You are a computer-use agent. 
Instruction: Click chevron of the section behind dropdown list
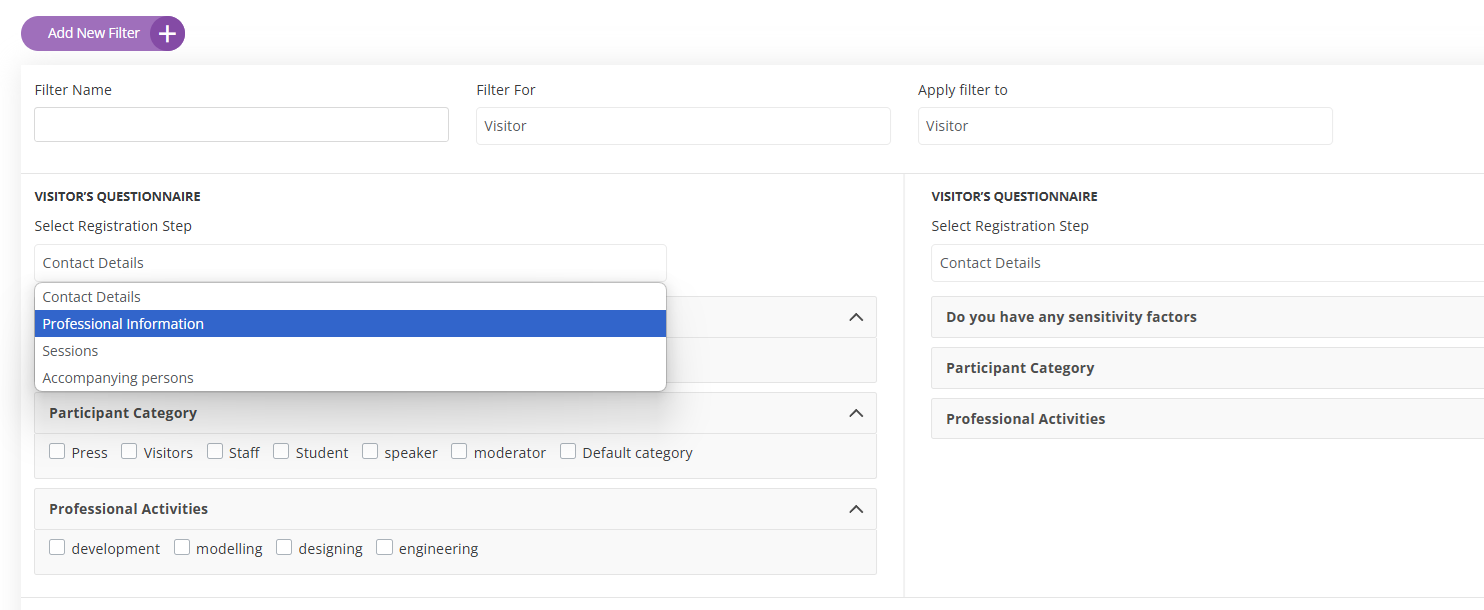point(855,317)
